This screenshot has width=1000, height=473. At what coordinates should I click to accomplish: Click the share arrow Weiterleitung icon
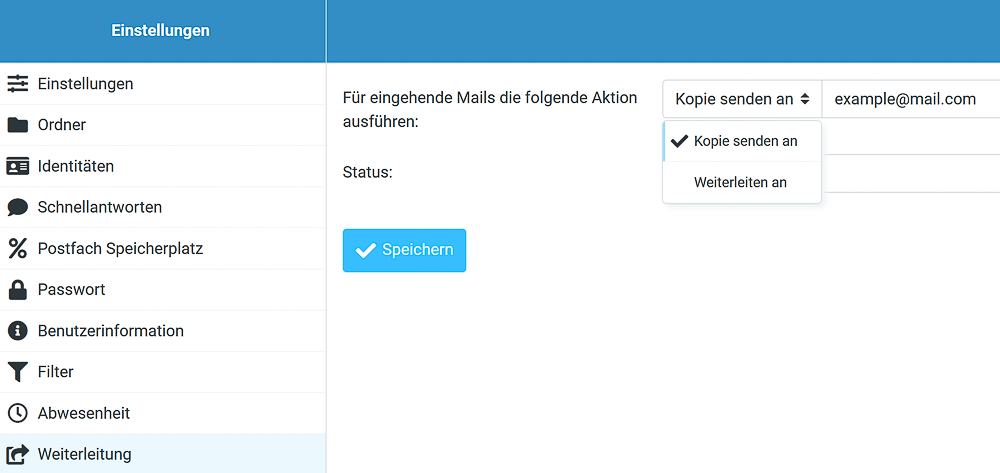(18, 454)
